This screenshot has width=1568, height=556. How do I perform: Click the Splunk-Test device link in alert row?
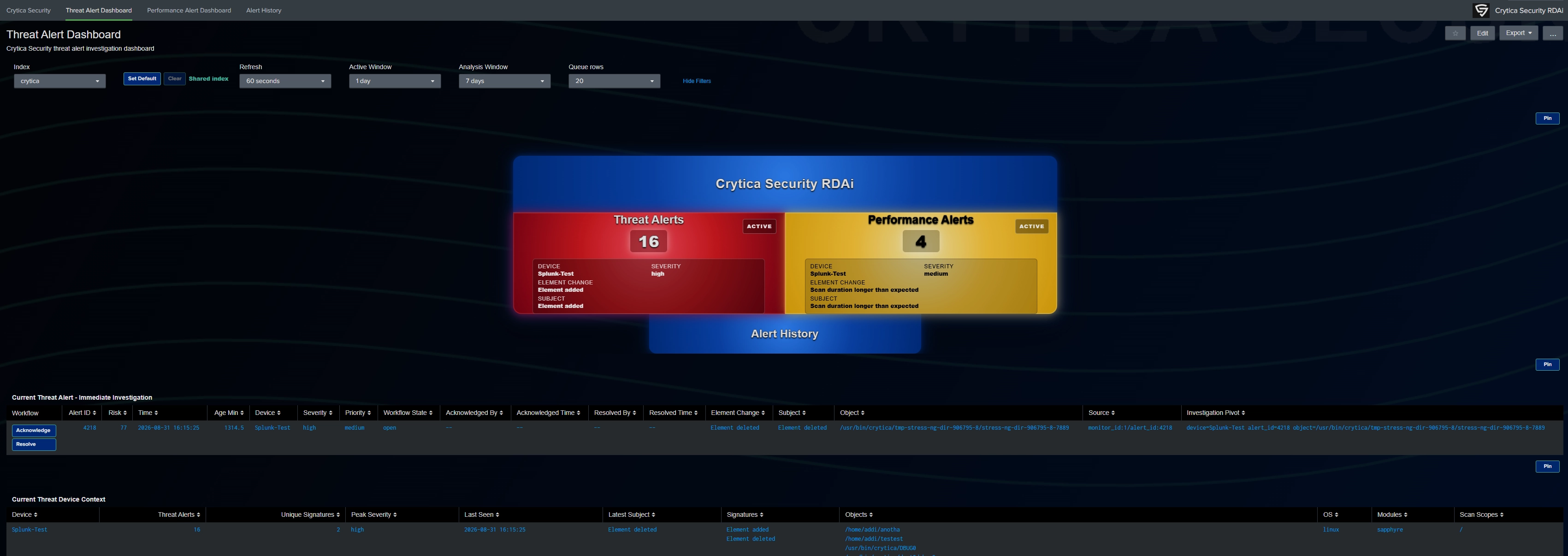pyautogui.click(x=272, y=428)
